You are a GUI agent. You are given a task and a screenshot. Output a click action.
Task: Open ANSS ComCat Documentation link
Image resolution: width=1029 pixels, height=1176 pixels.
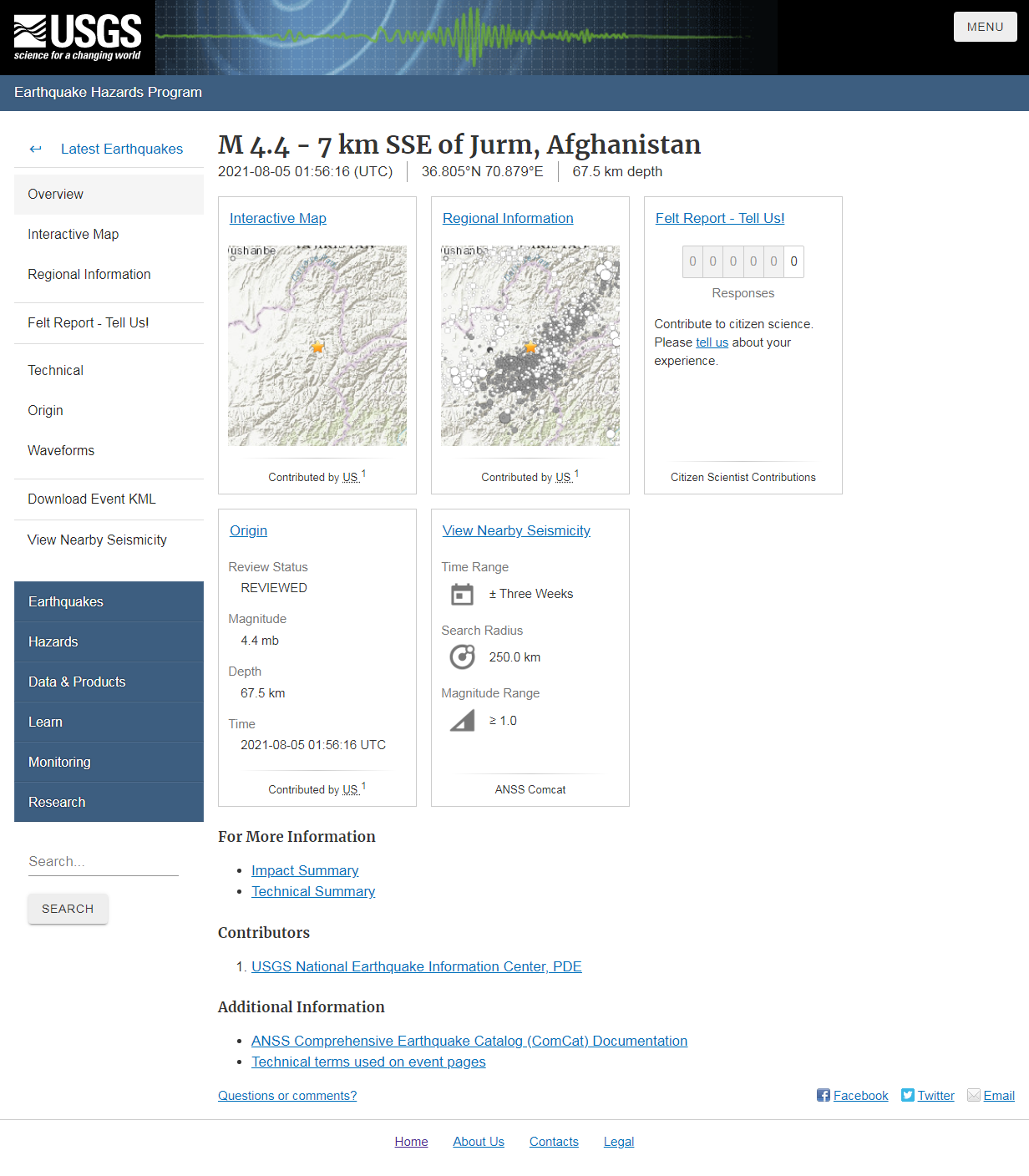[469, 1041]
